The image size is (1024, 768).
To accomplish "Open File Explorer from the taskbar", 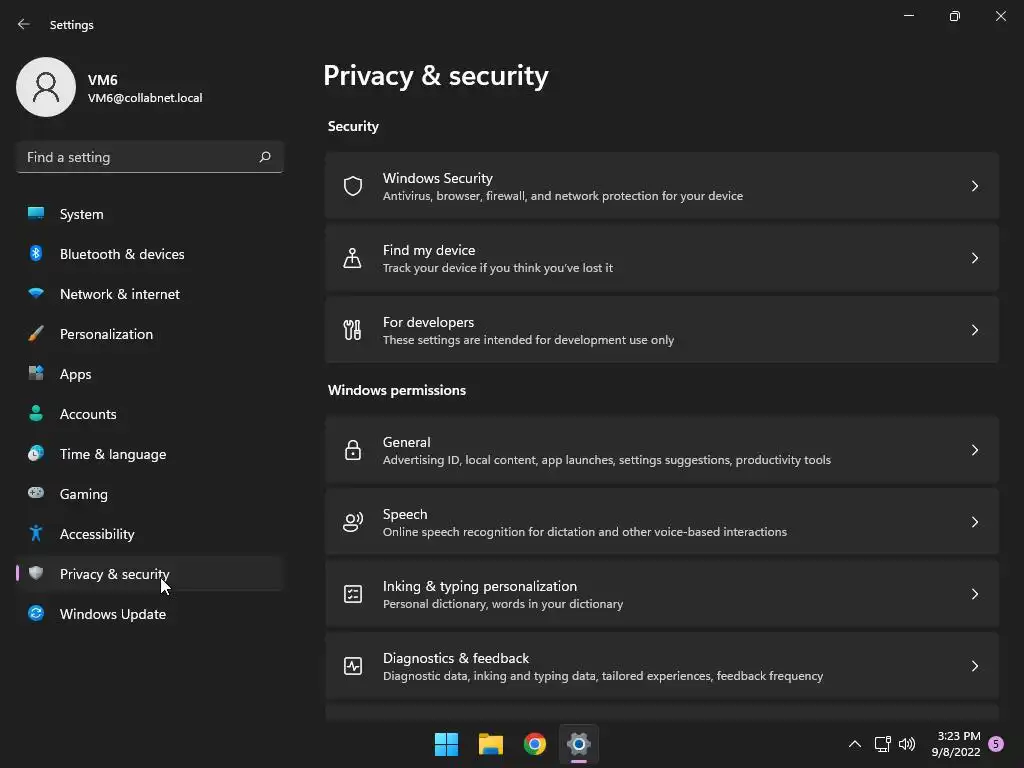I will (491, 744).
